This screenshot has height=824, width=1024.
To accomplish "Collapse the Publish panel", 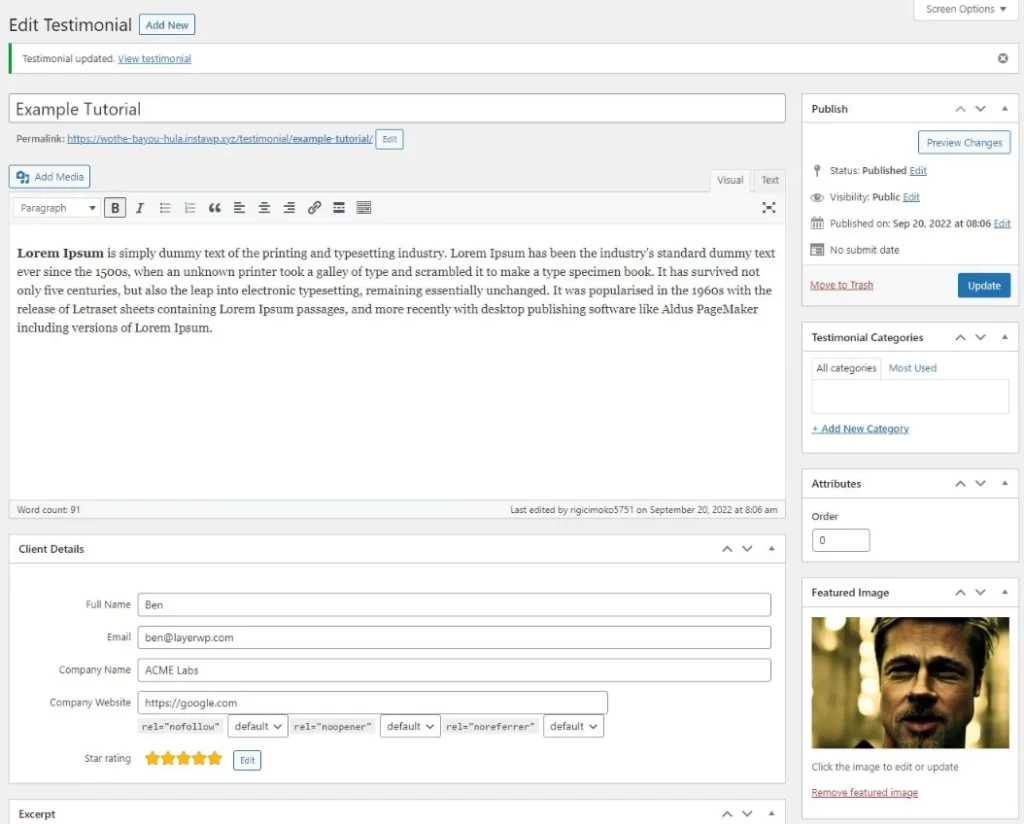I will [x=1004, y=108].
